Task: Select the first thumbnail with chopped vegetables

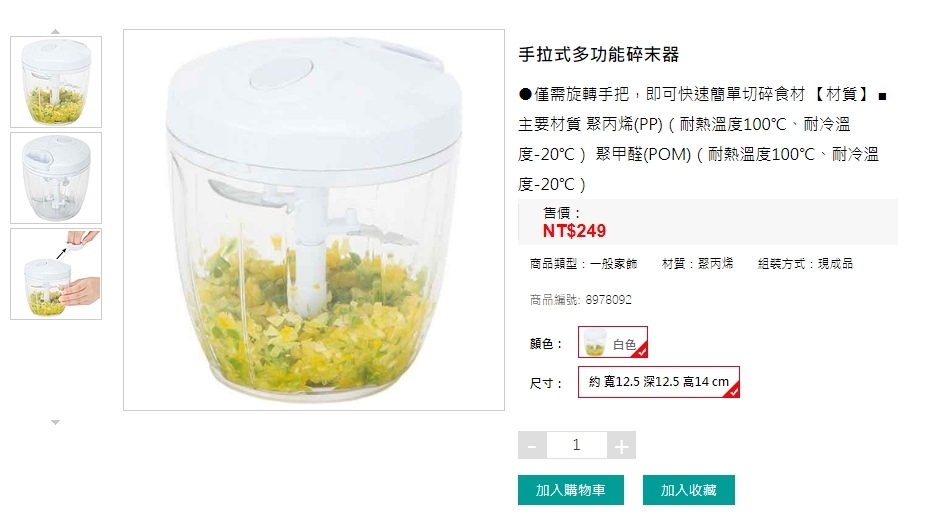Action: click(x=56, y=82)
